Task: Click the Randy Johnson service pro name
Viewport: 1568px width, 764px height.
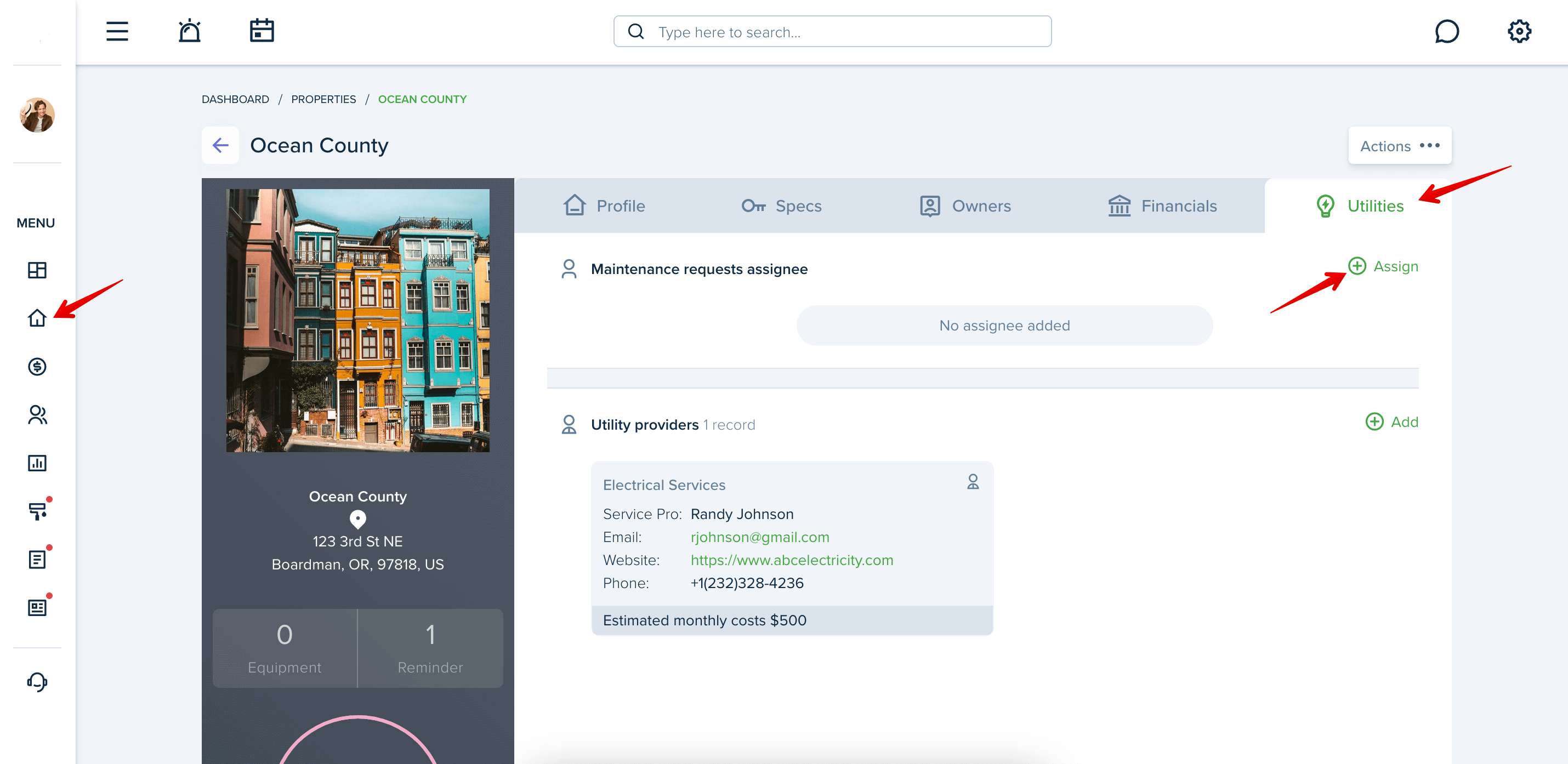Action: [x=741, y=515]
